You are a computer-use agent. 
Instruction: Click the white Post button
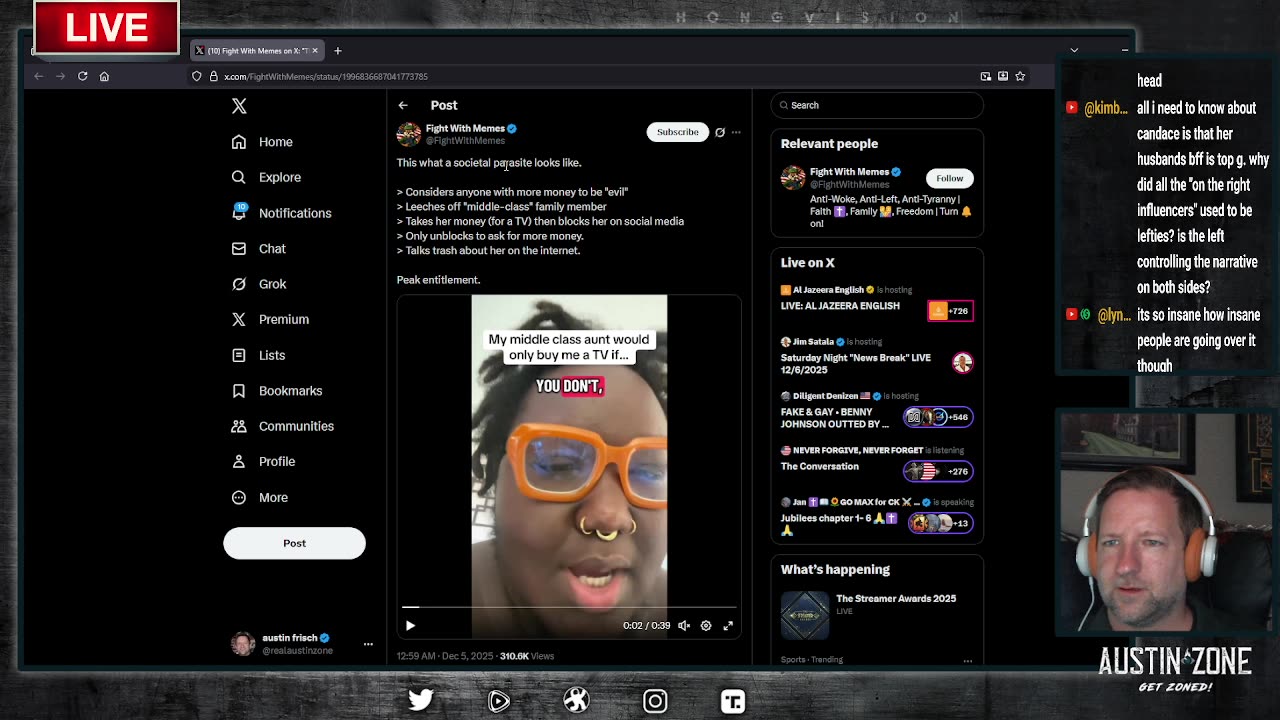point(294,543)
